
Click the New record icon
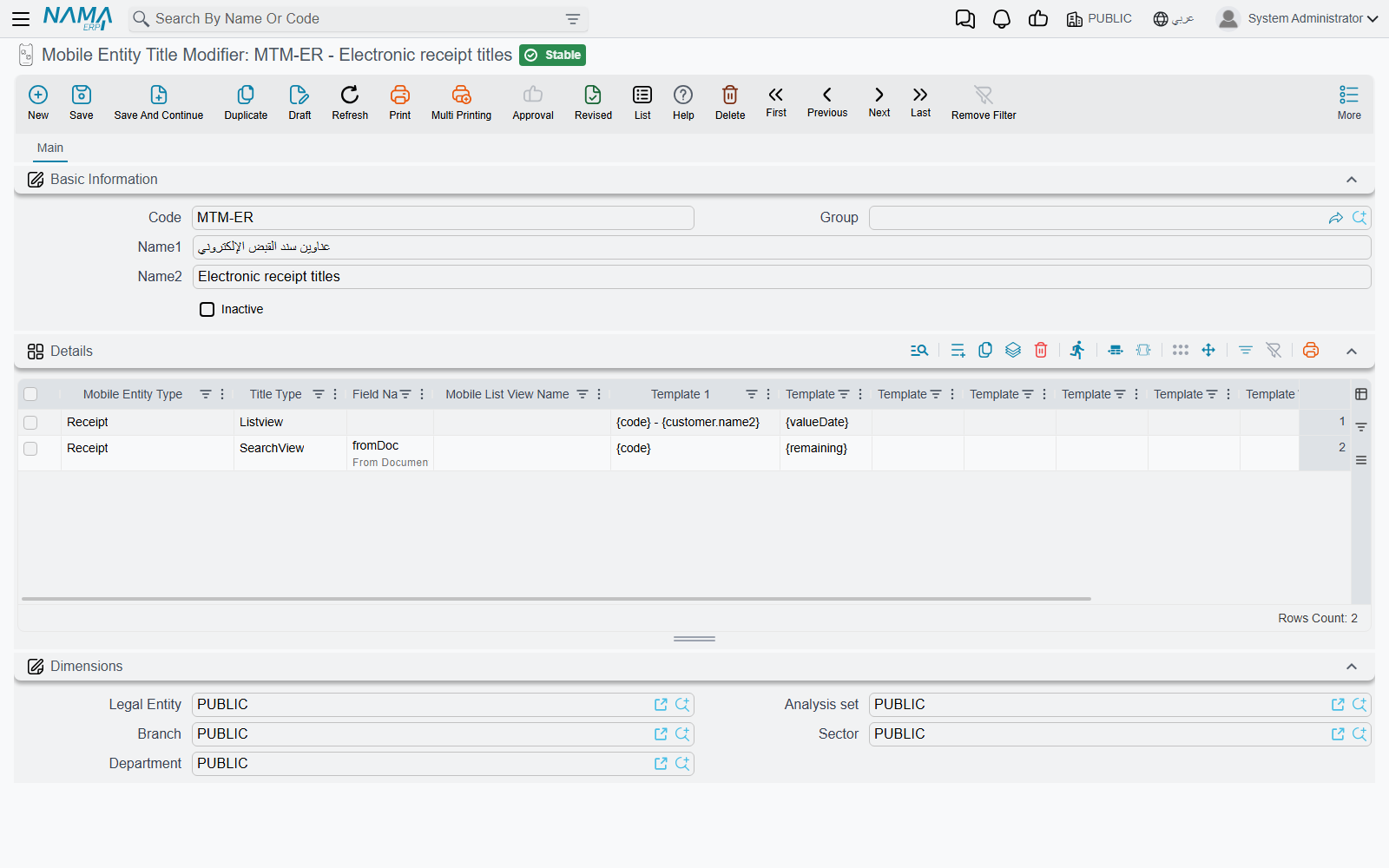click(38, 95)
